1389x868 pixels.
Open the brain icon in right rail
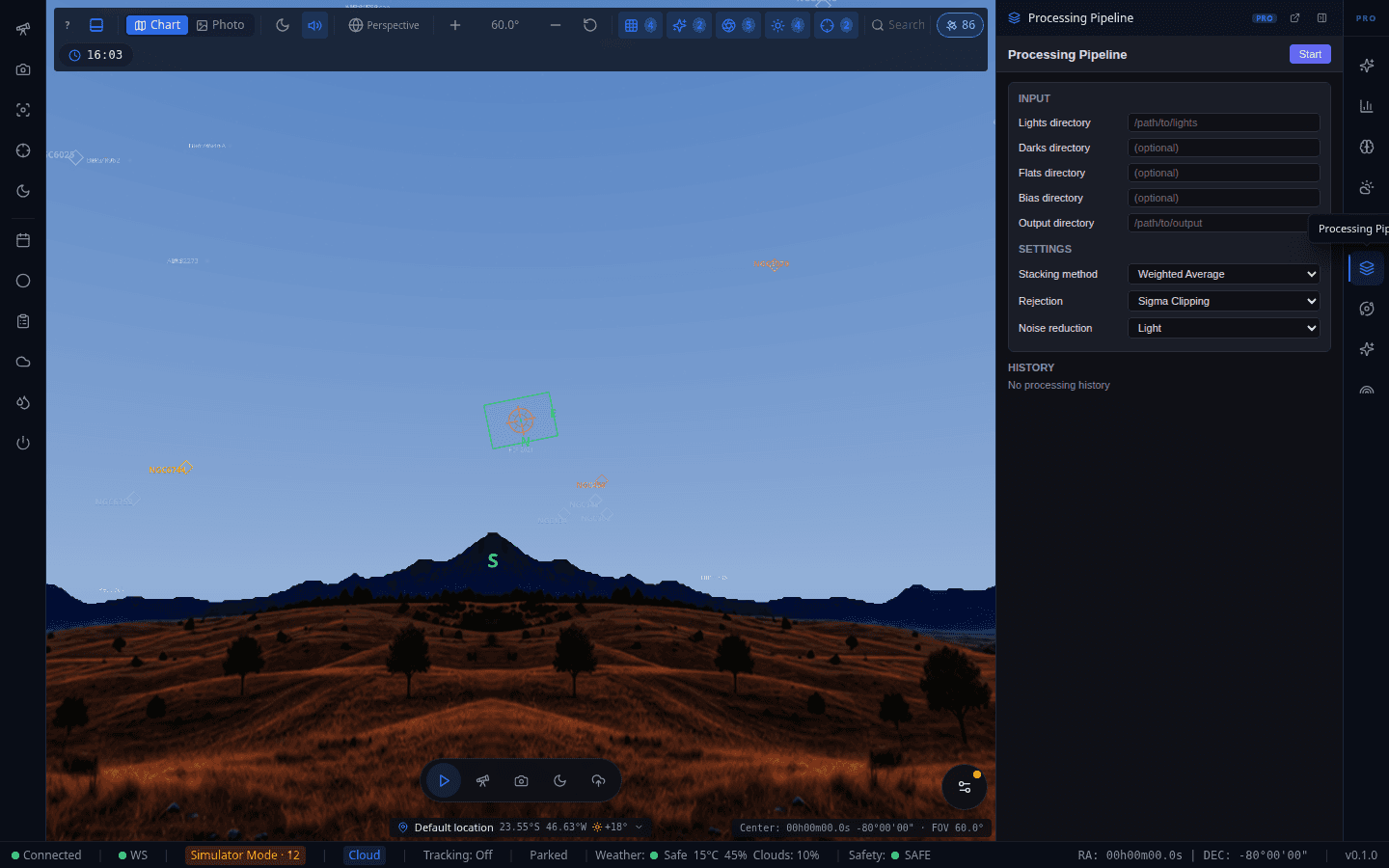pyautogui.click(x=1366, y=147)
